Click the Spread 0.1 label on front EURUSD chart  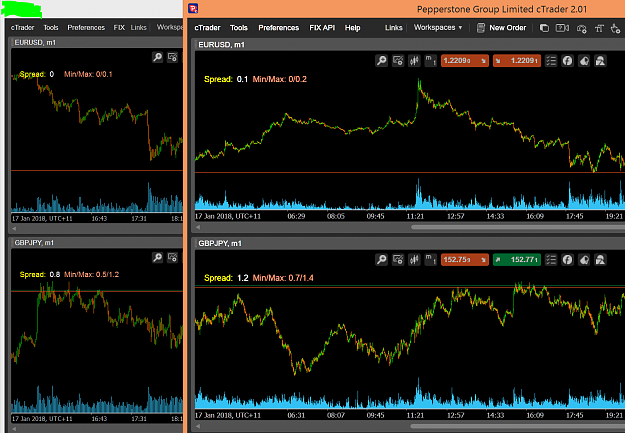pyautogui.click(x=226, y=79)
